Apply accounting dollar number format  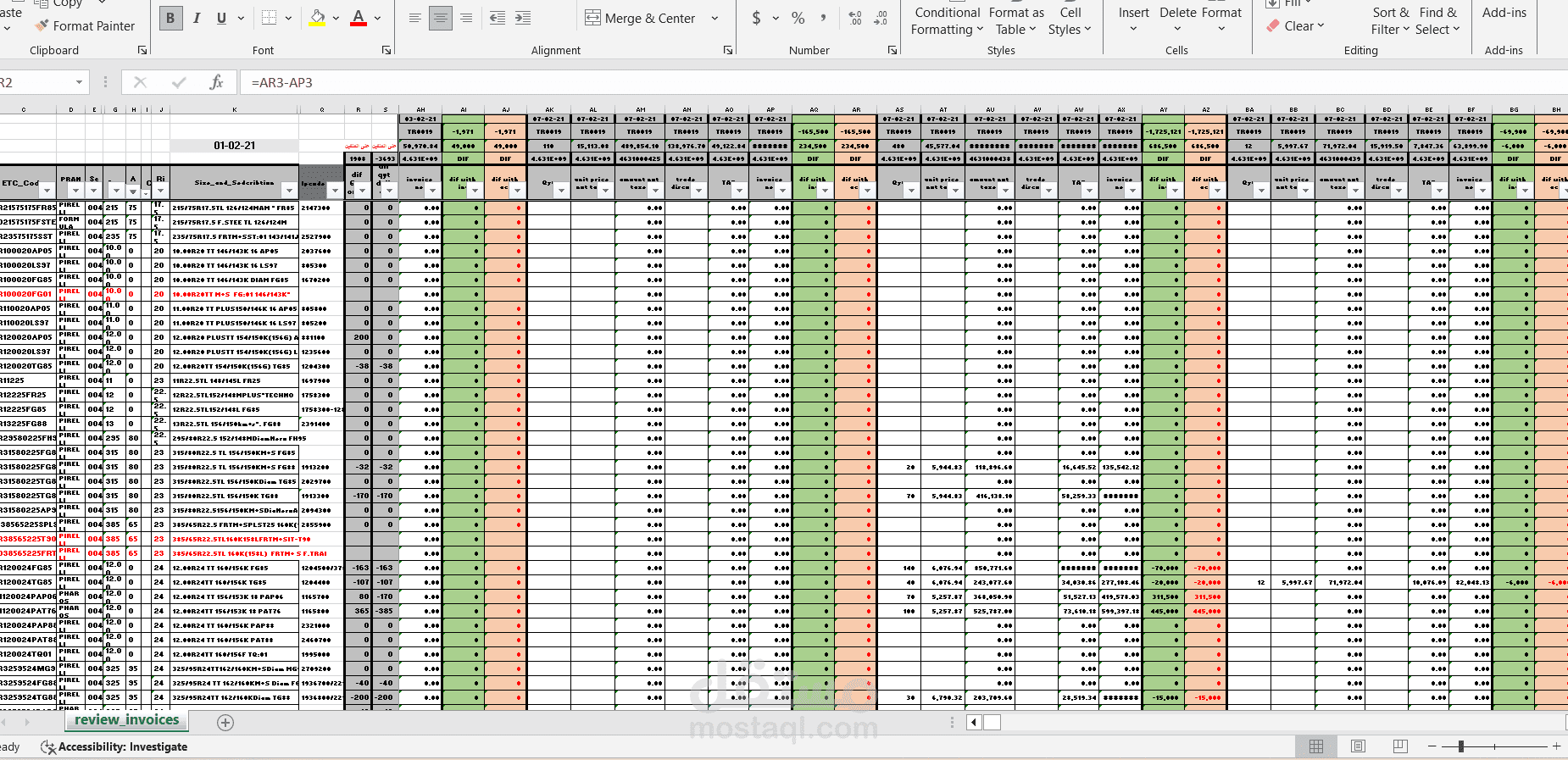tap(756, 18)
